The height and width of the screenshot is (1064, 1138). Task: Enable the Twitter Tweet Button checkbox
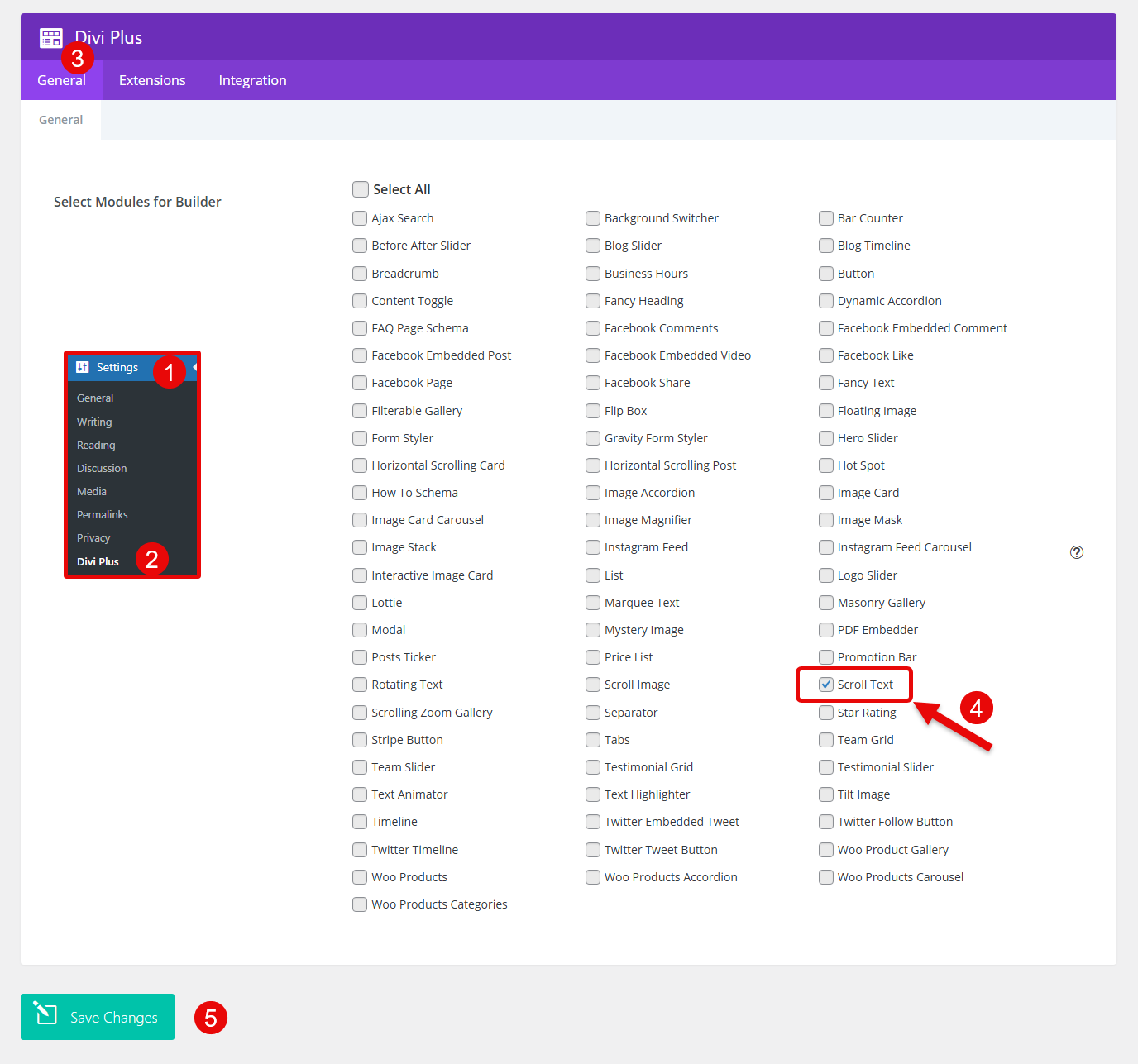pyautogui.click(x=593, y=850)
